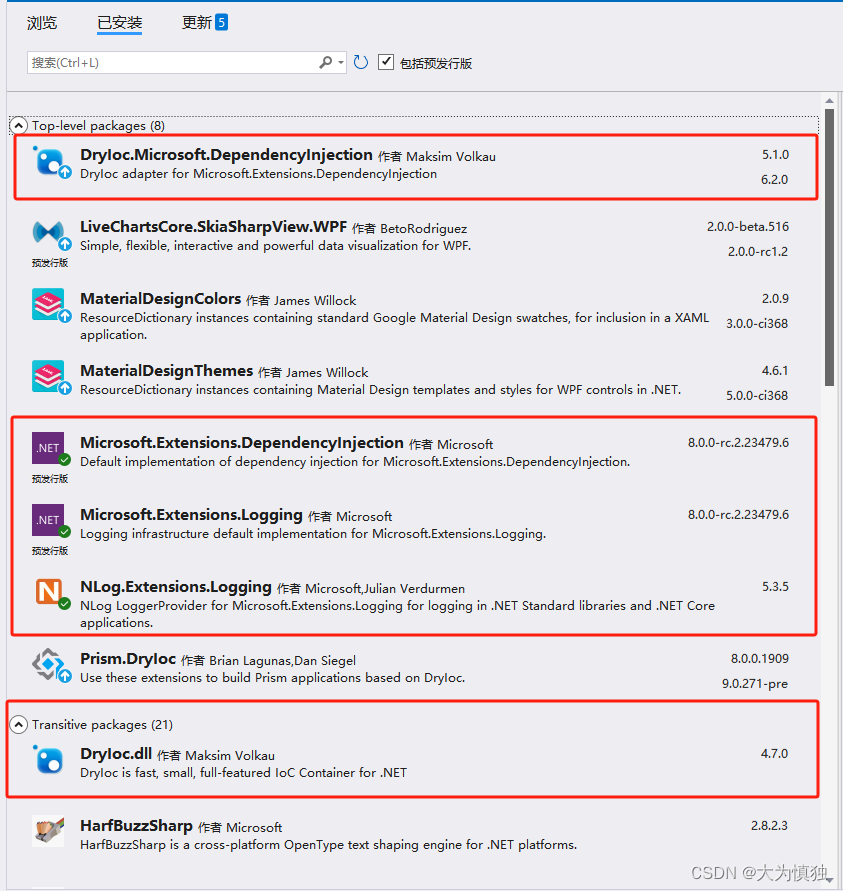Click the Microsoft.Extensions.DependencyInjection .NET icon
This screenshot has height=891, width=843.
point(48,449)
